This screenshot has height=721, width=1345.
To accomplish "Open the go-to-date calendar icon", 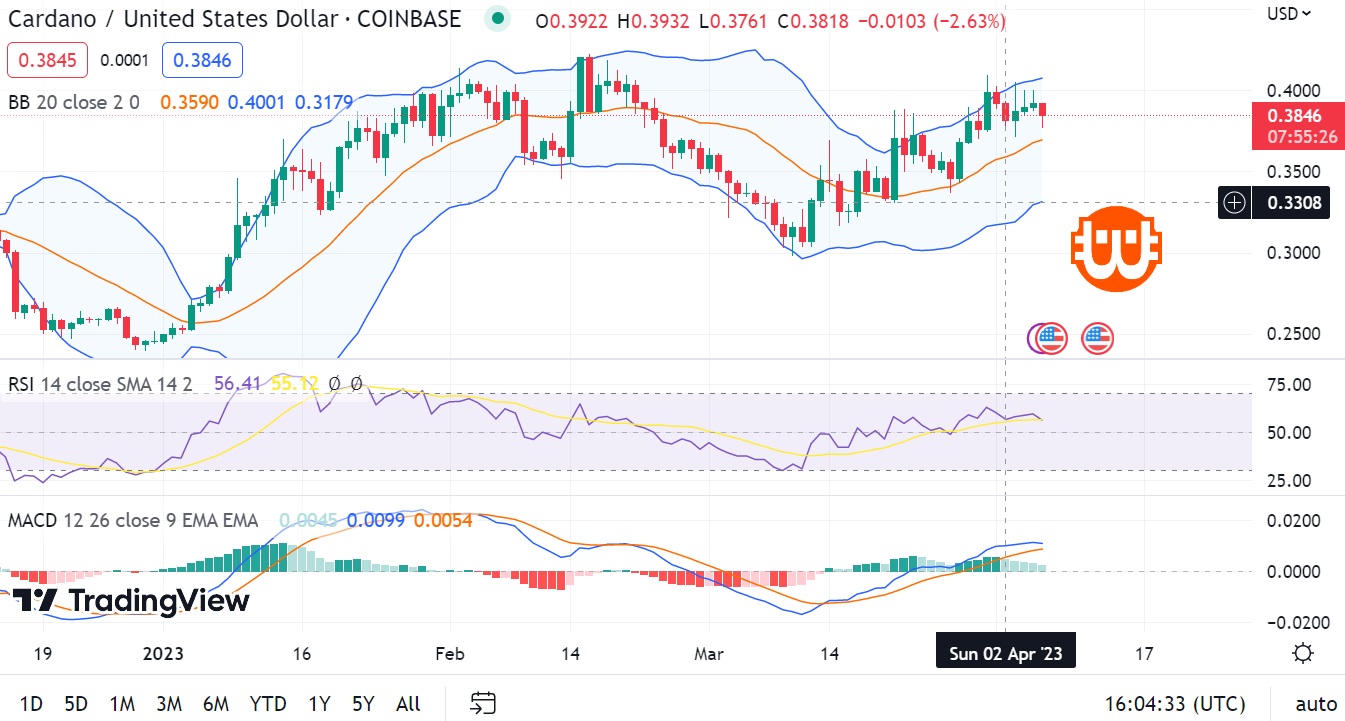I will coord(483,703).
